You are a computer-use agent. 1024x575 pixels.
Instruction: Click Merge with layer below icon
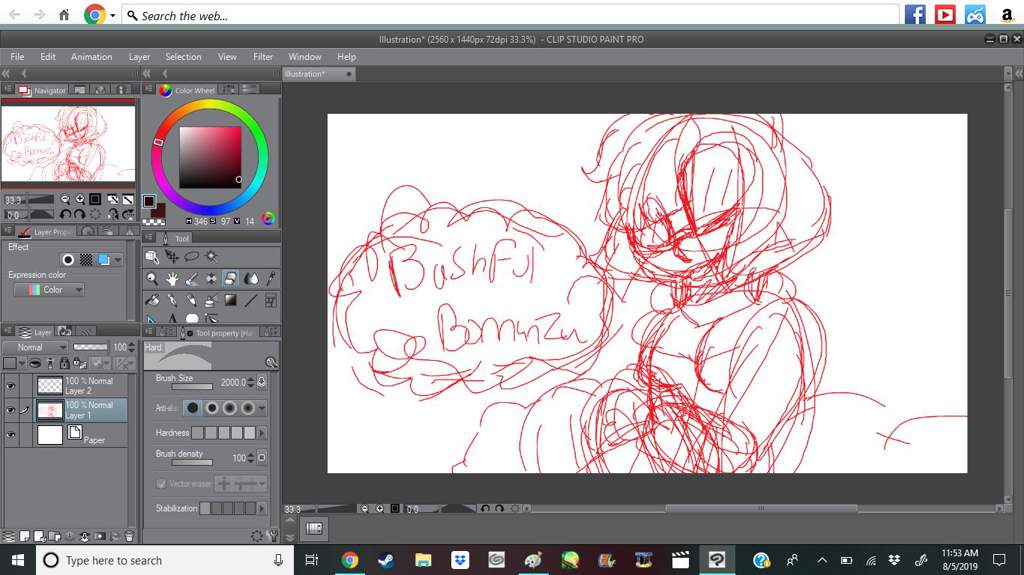(x=84, y=536)
